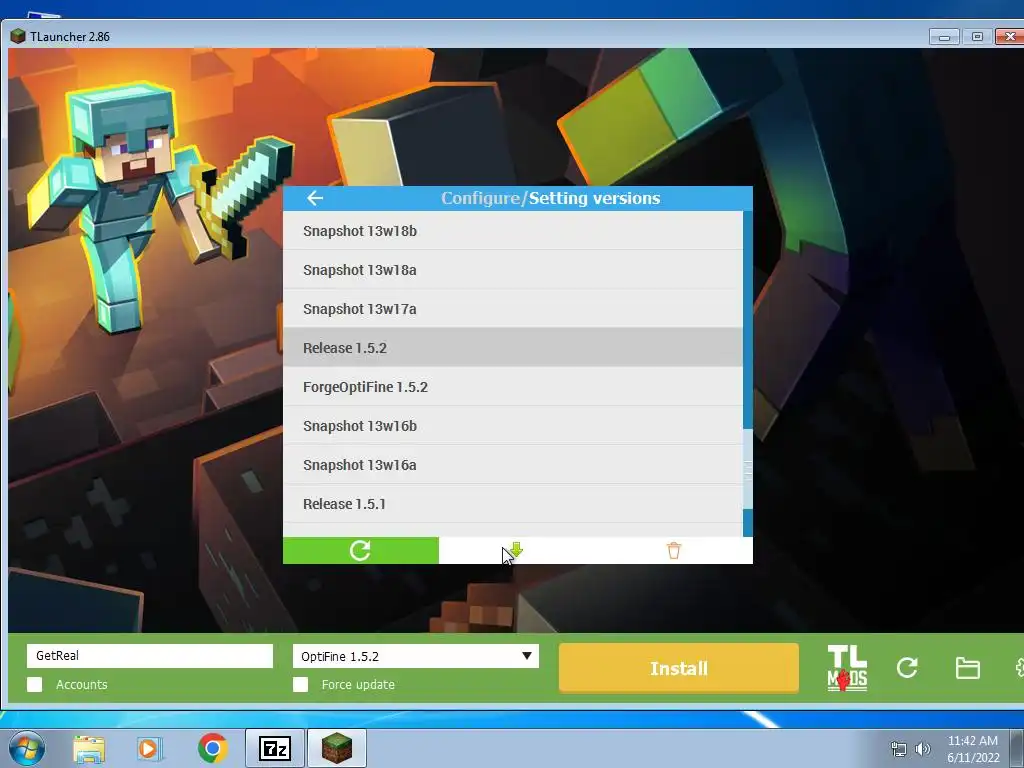Open Windows Media Player from taskbar

pos(149,749)
